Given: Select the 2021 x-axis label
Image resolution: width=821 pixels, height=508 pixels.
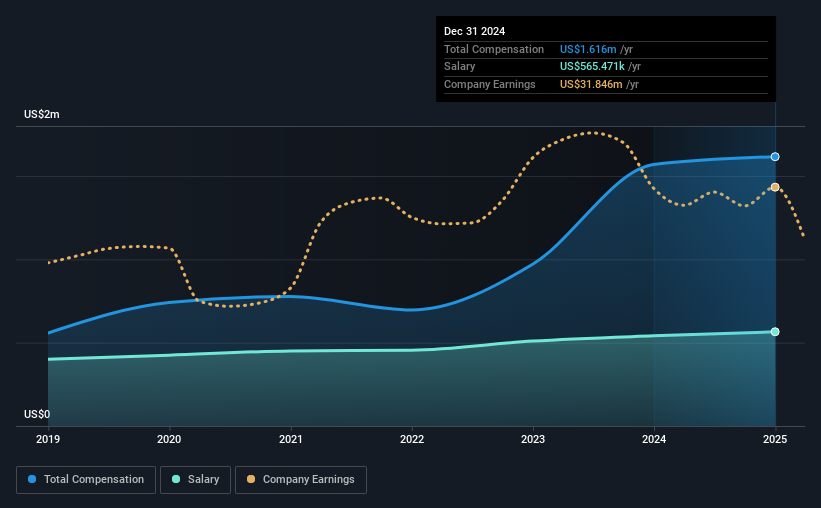Looking at the screenshot, I should 291,439.
